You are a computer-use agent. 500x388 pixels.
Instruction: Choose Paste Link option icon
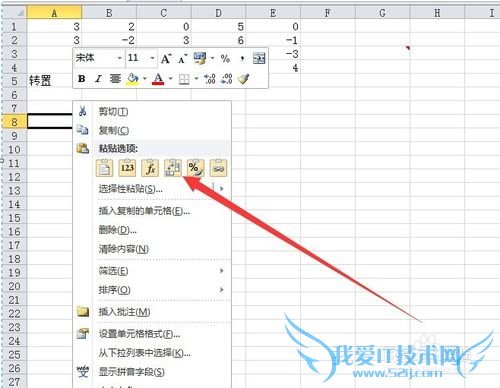(x=218, y=168)
